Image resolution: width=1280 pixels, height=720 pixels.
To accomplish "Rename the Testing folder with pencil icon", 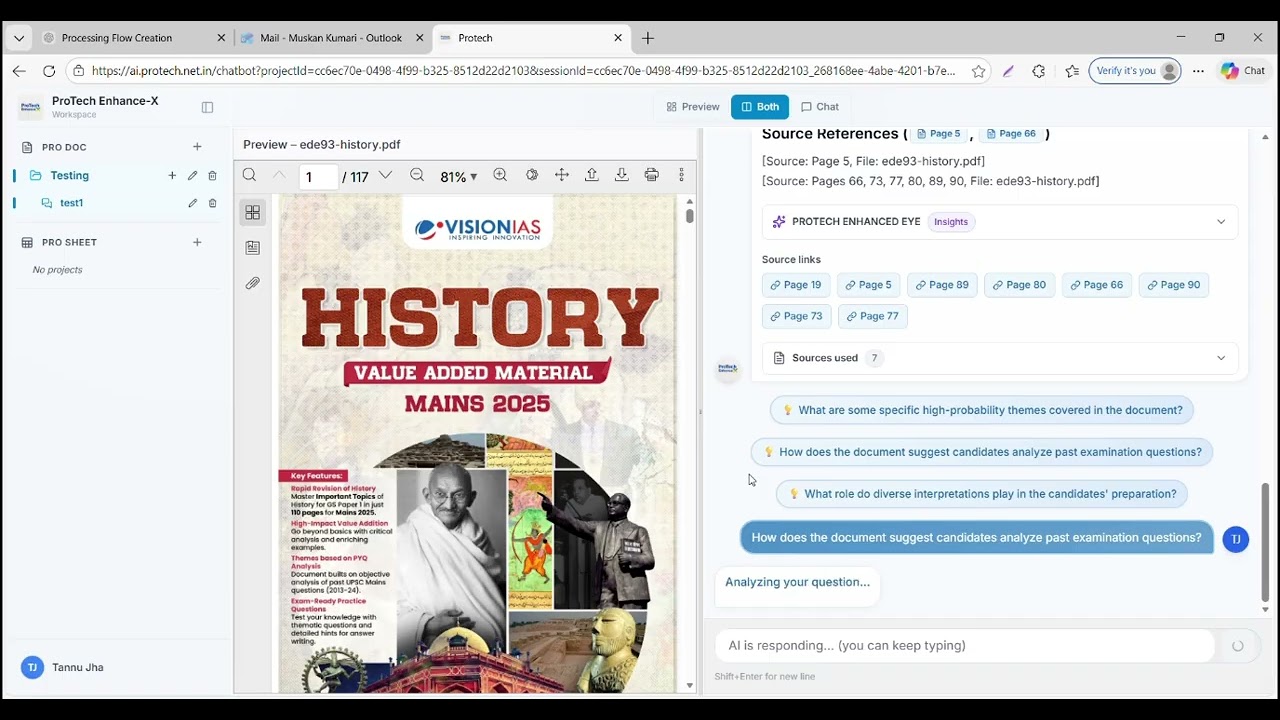I will pyautogui.click(x=192, y=176).
